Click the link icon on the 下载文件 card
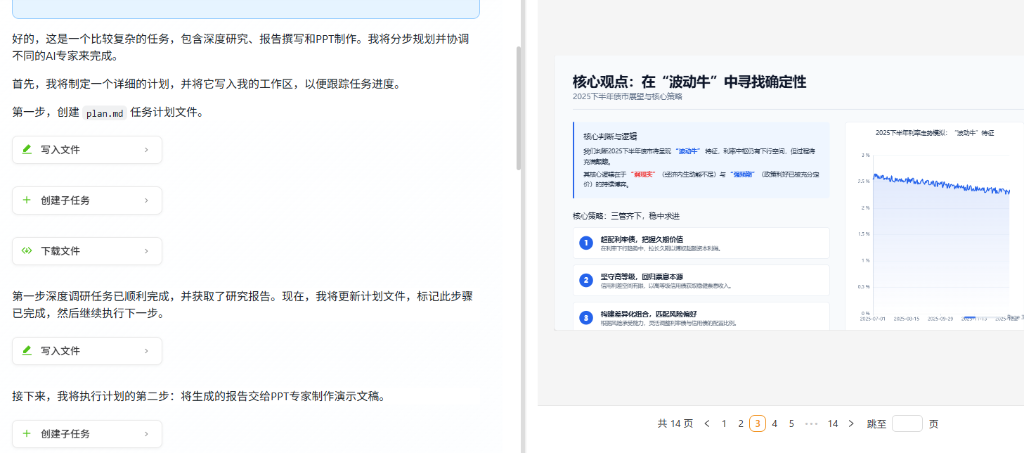Image resolution: width=1024 pixels, height=453 pixels. (x=27, y=251)
